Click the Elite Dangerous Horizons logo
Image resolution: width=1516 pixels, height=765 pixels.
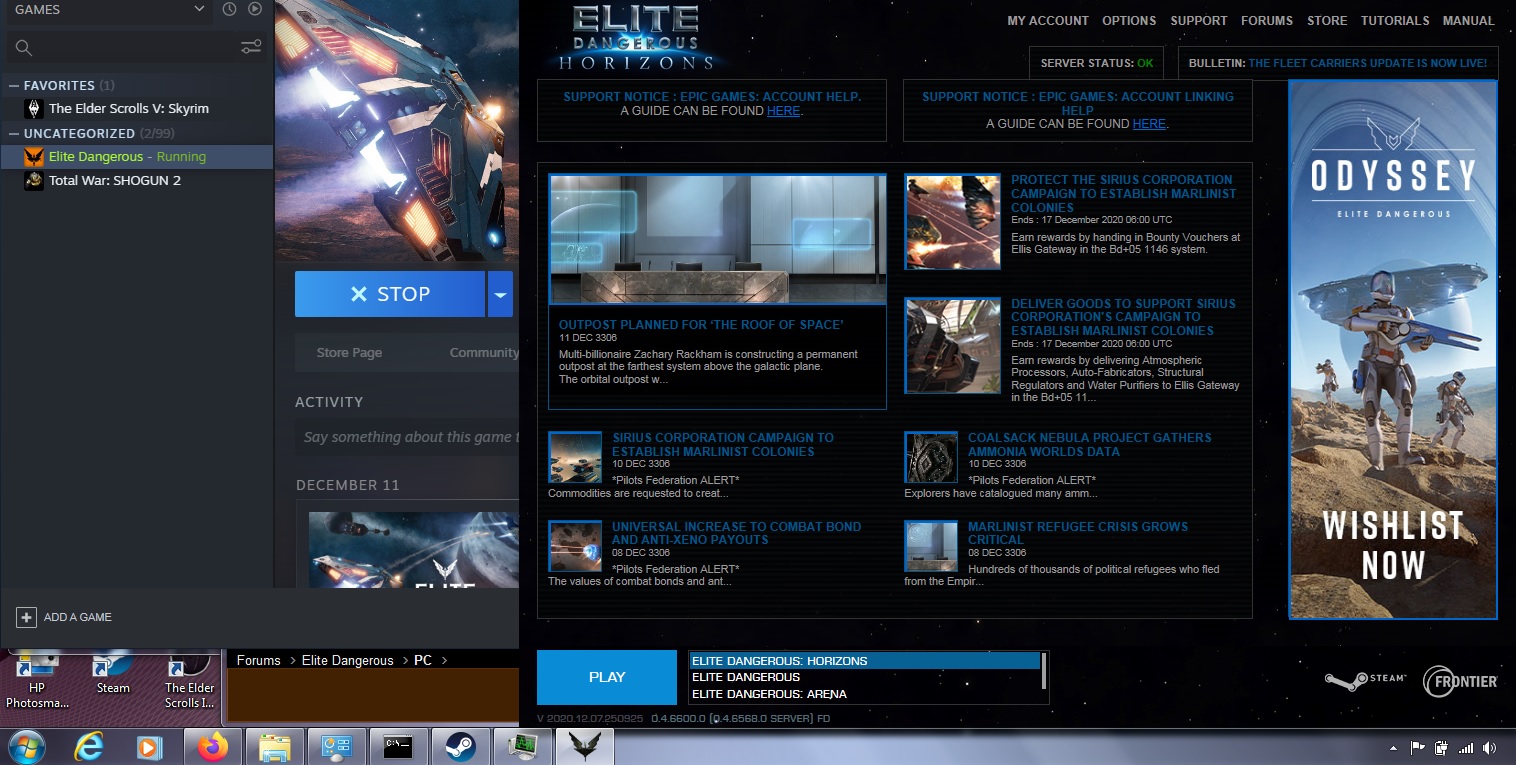pyautogui.click(x=636, y=39)
